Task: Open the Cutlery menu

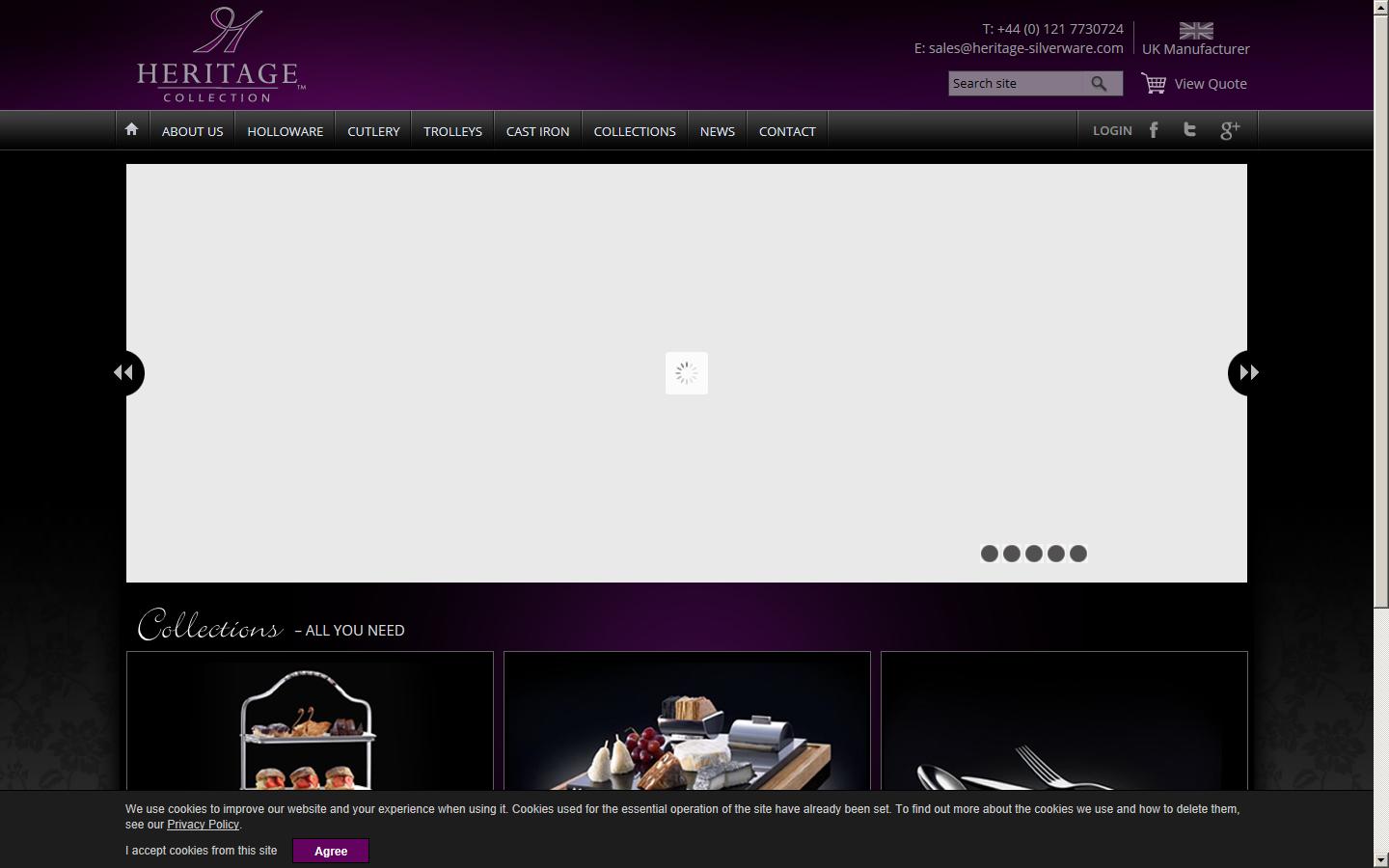Action: (x=373, y=131)
